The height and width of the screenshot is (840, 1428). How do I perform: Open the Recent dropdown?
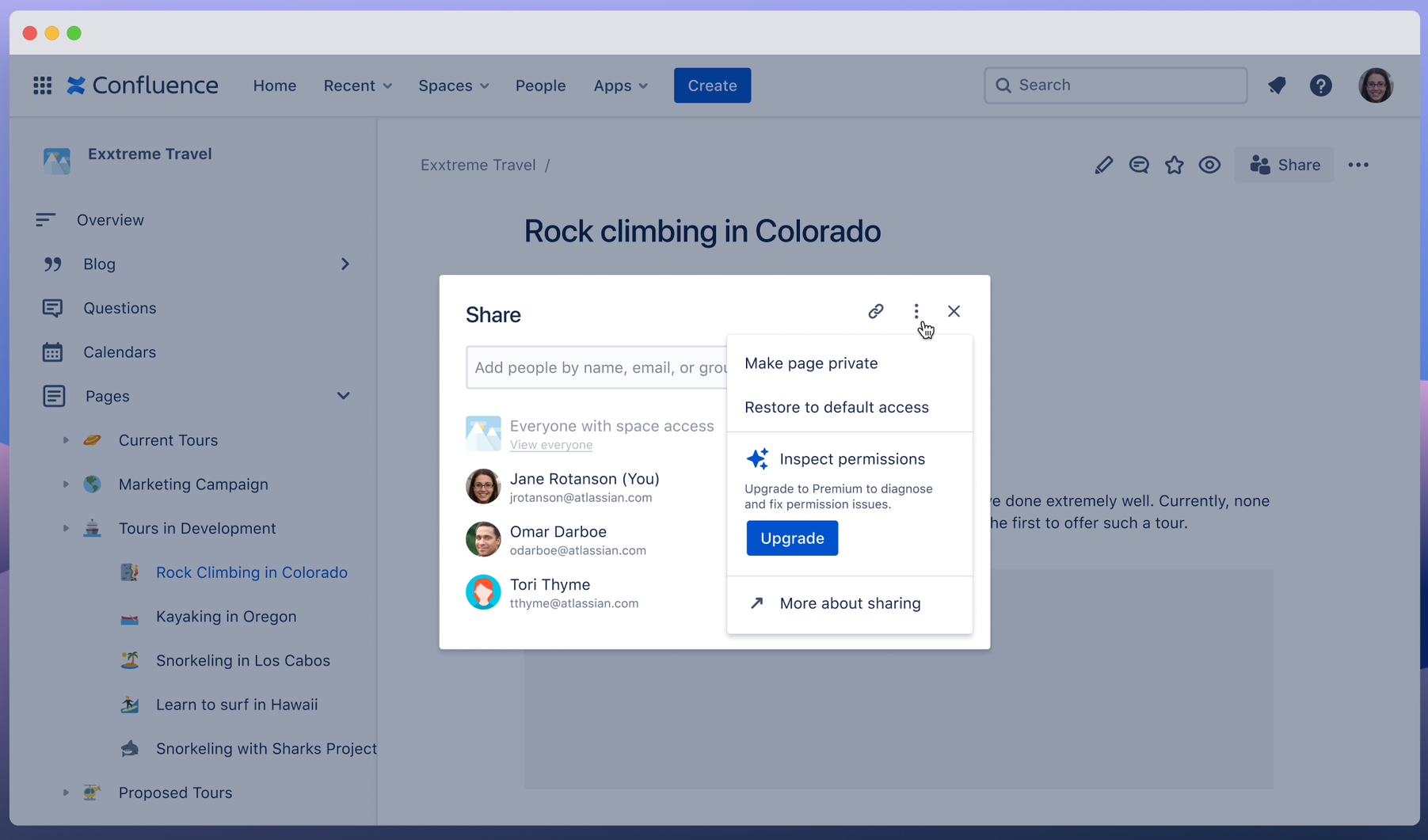(x=357, y=86)
